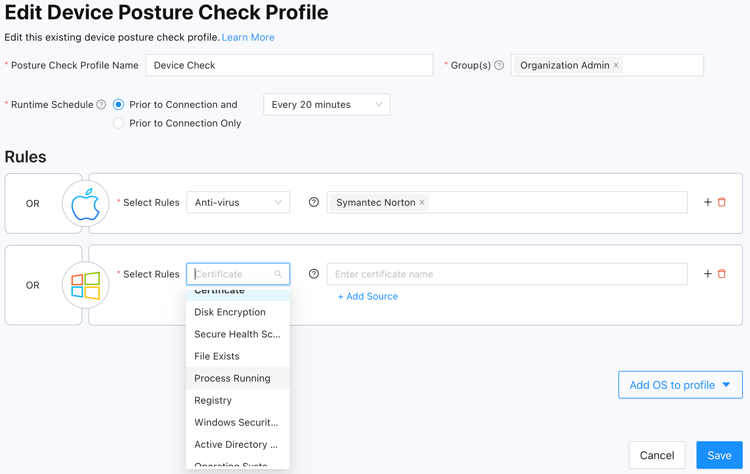The height and width of the screenshot is (474, 750).
Task: Click help icon next to Runtime Schedule
Action: [x=101, y=105]
